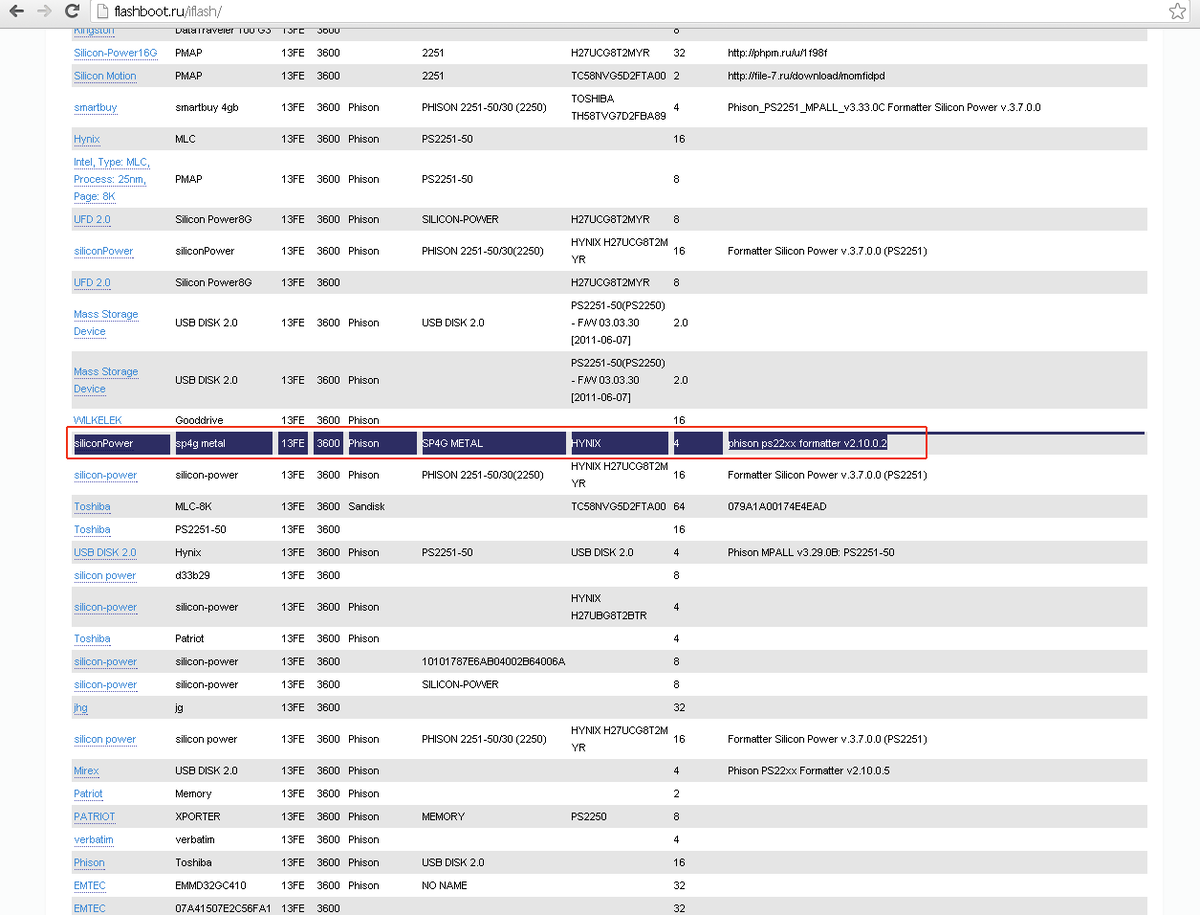
Task: Click the H27UBG8T2BTR cell
Action: 608,607
